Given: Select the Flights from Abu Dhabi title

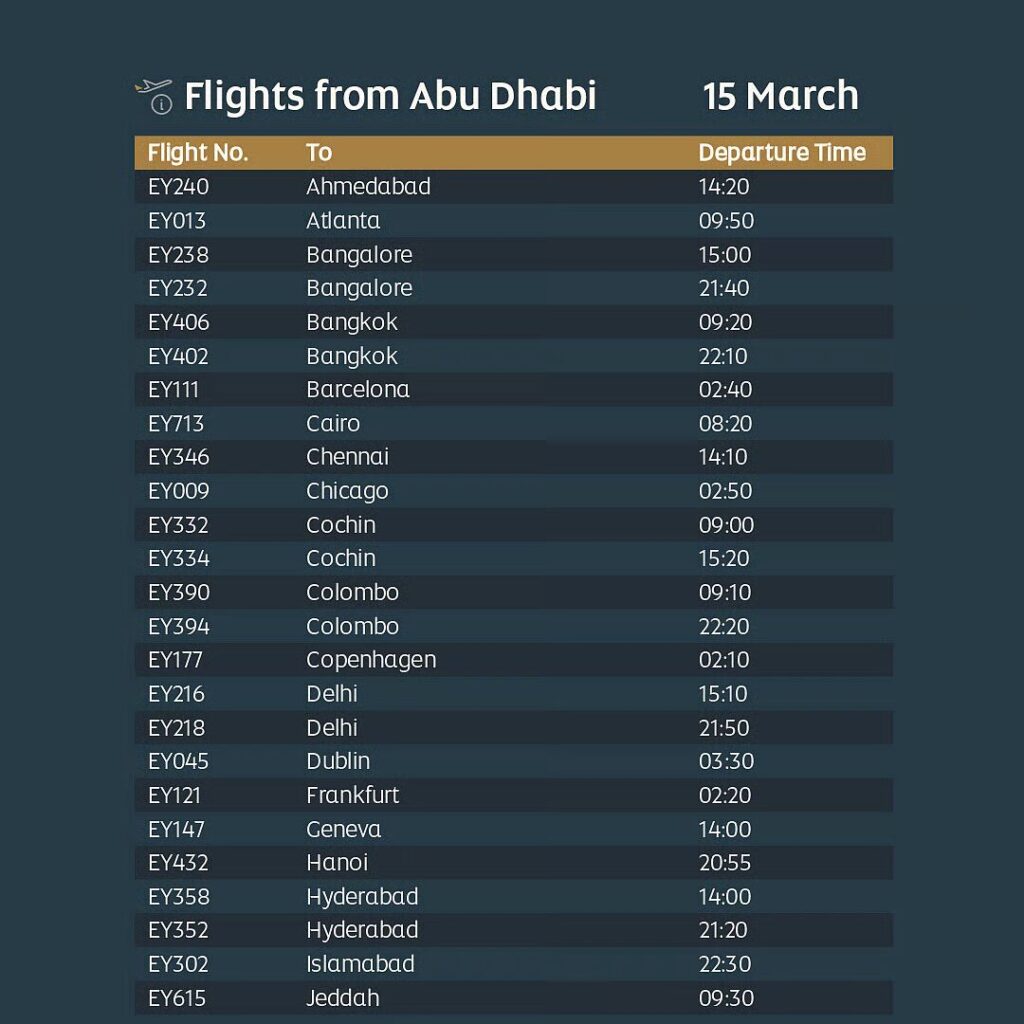Looking at the screenshot, I should [x=390, y=96].
